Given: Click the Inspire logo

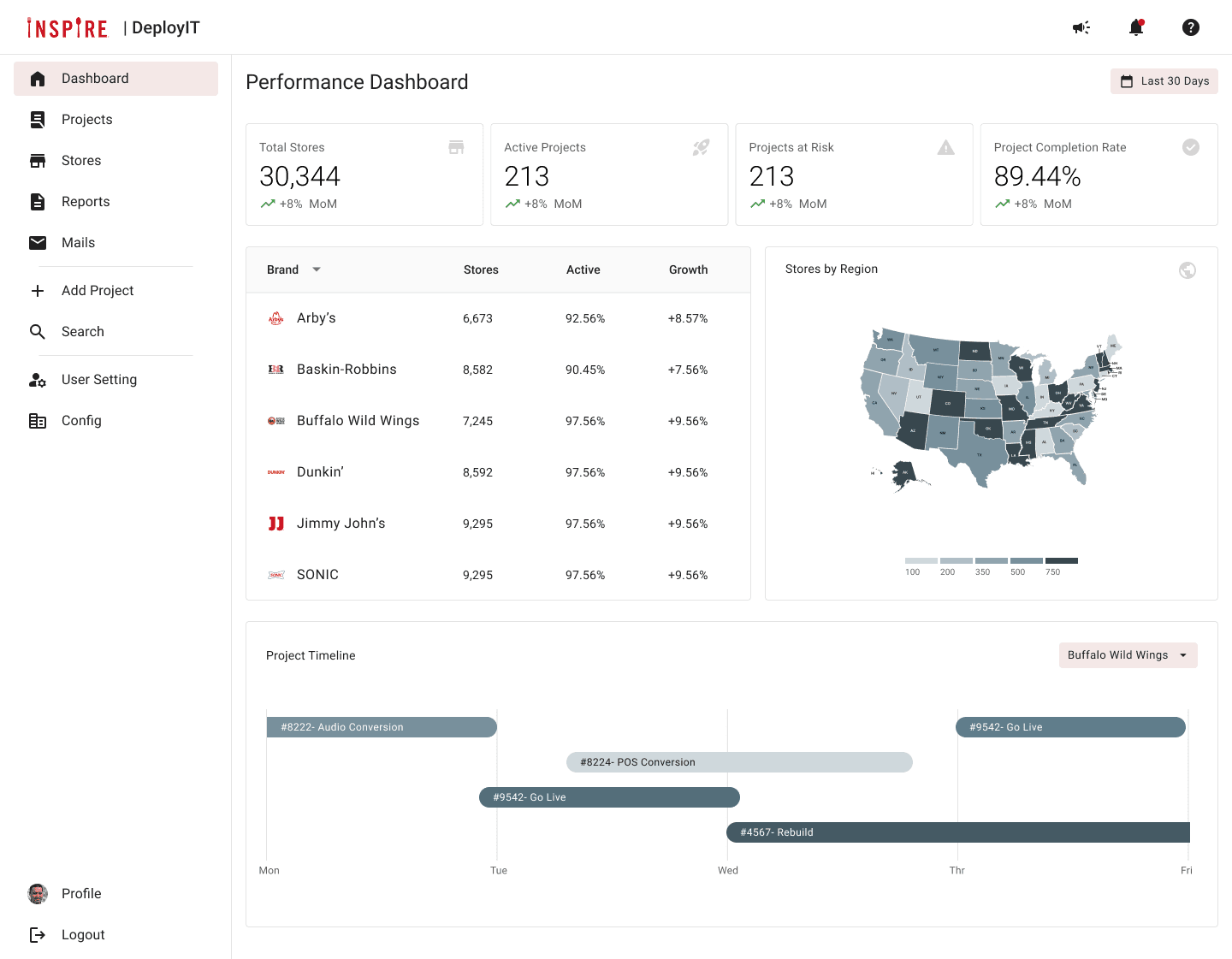Looking at the screenshot, I should coord(68,27).
